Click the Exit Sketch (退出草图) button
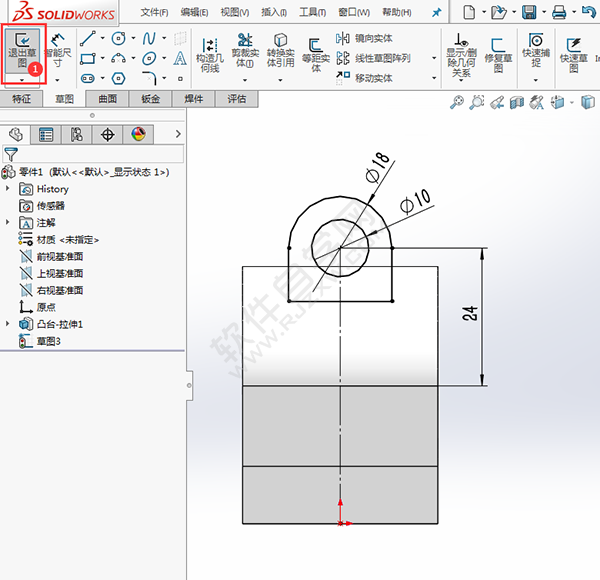600x580 pixels. pyautogui.click(x=22, y=52)
